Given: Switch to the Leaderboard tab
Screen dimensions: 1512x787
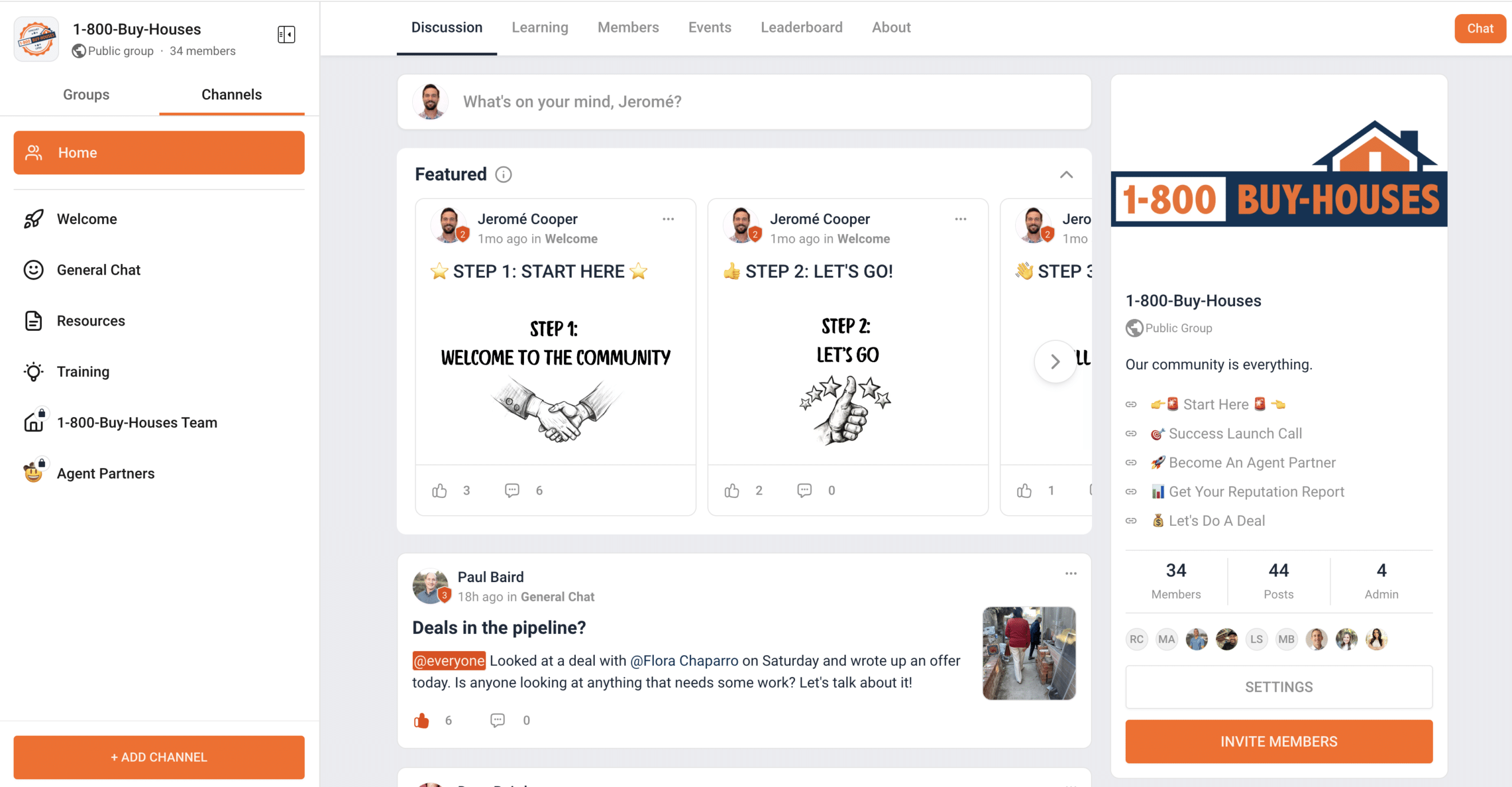Looking at the screenshot, I should coord(801,28).
